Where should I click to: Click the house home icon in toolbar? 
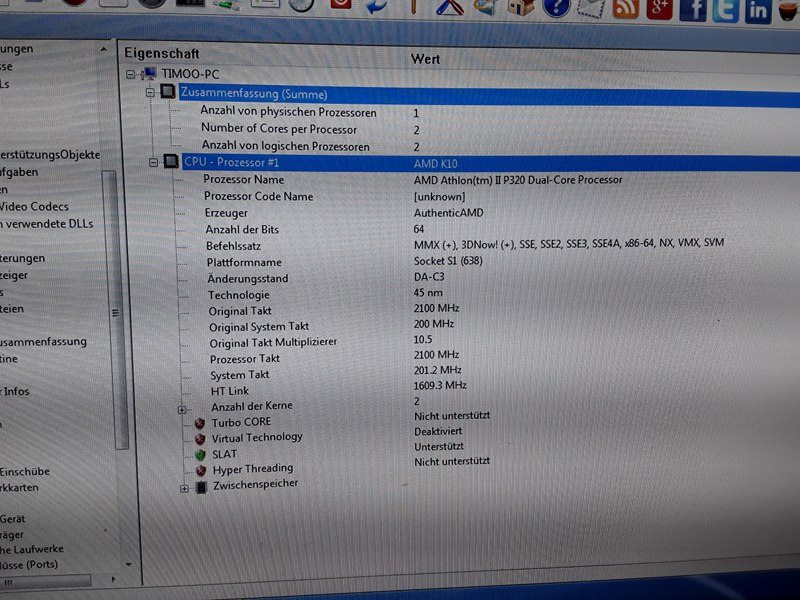coord(521,7)
